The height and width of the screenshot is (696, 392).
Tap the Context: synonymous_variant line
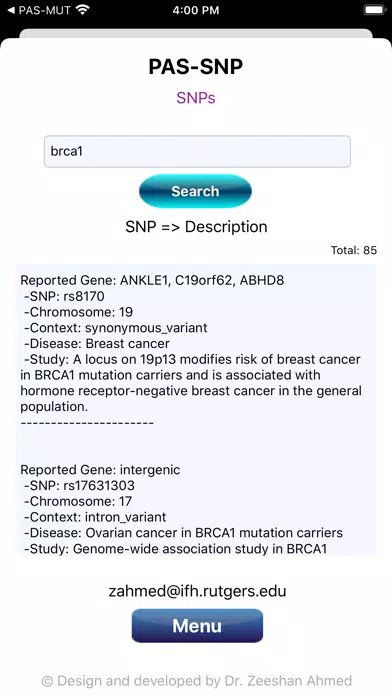point(115,328)
